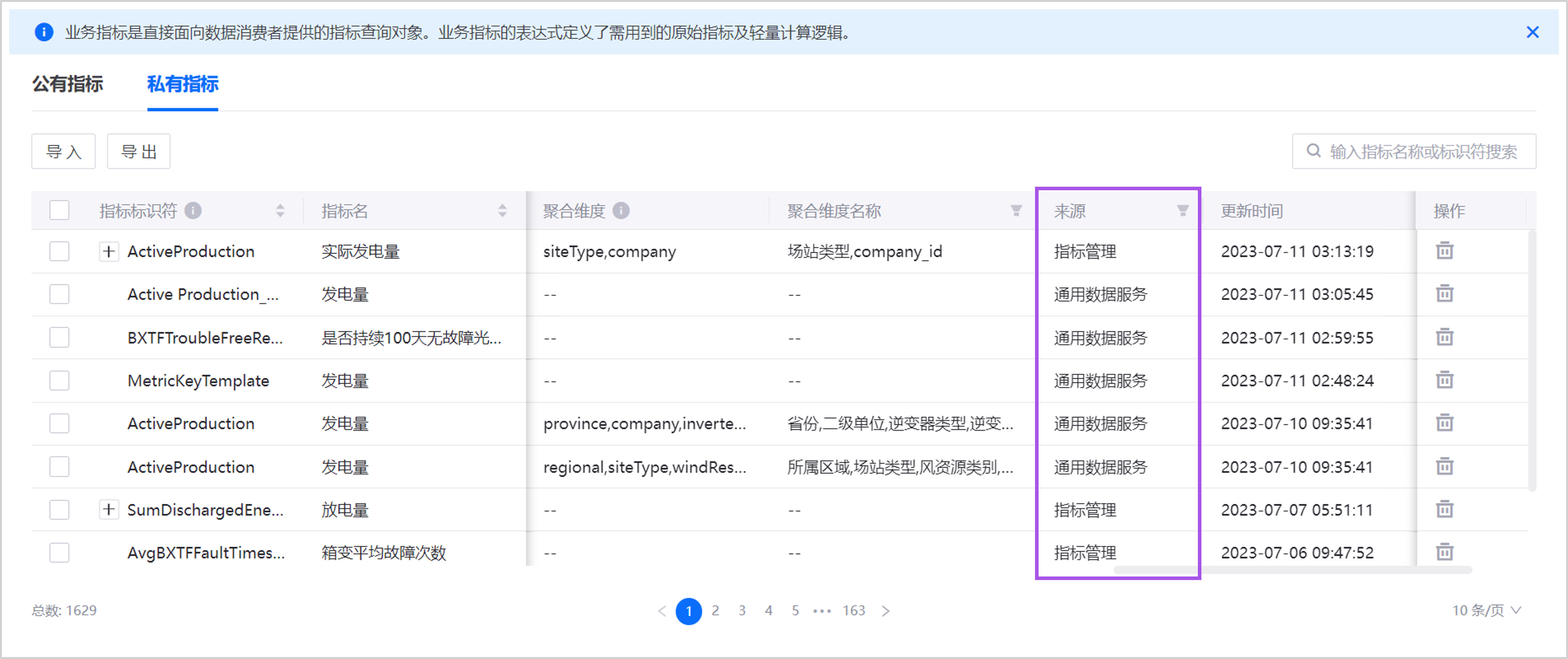Filter the 聚合维度名称 column
The image size is (1568, 659).
(x=1016, y=211)
